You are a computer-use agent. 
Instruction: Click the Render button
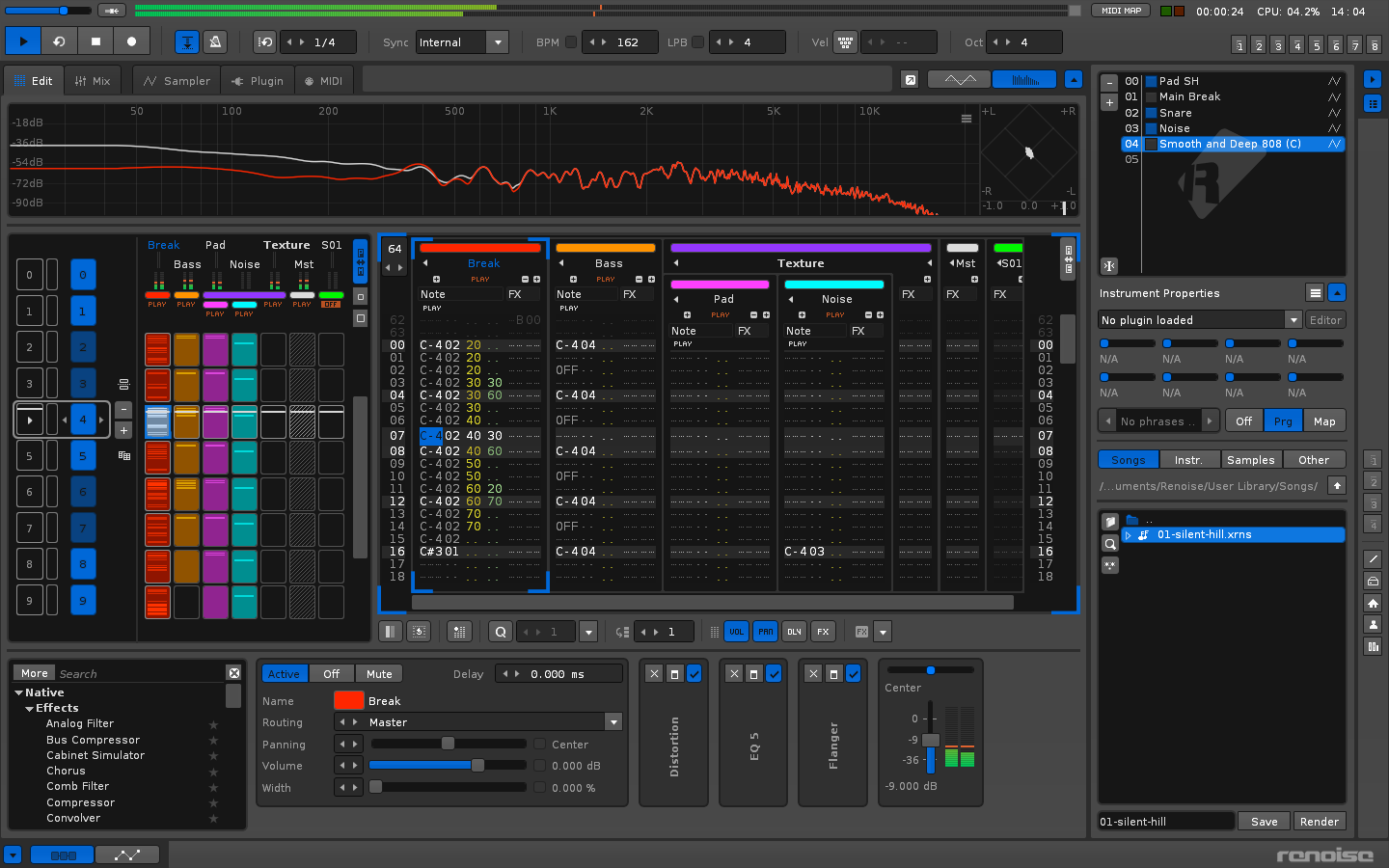click(1319, 822)
